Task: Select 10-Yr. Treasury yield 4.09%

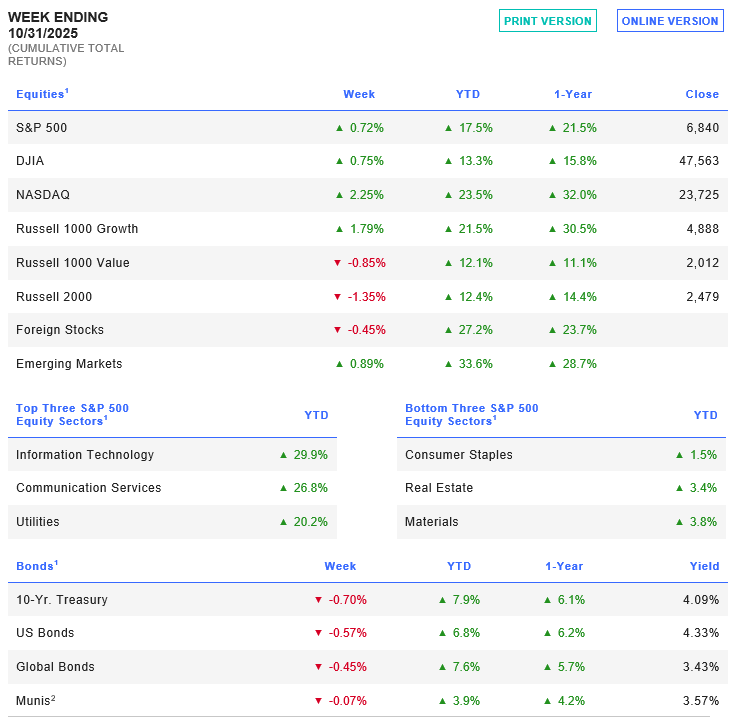Action: [701, 599]
